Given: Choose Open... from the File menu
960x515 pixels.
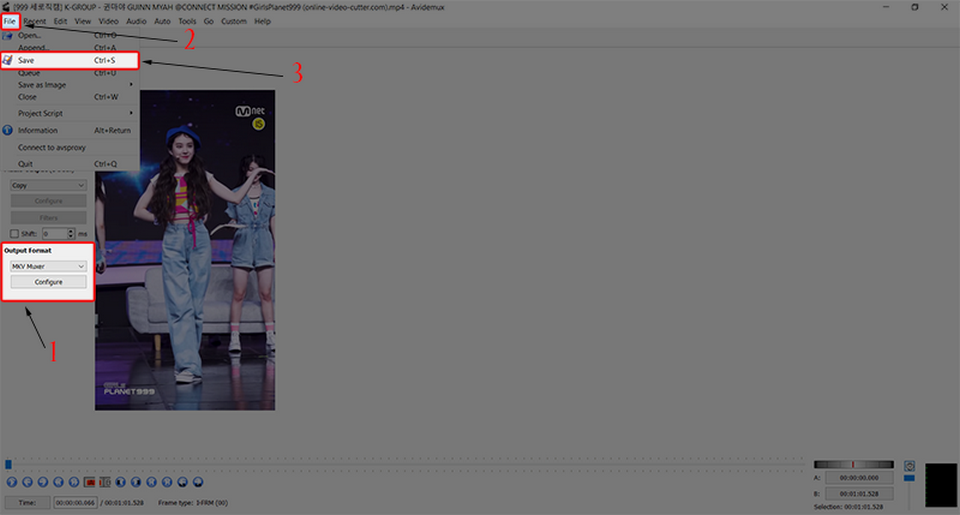Looking at the screenshot, I should [x=70, y=36].
